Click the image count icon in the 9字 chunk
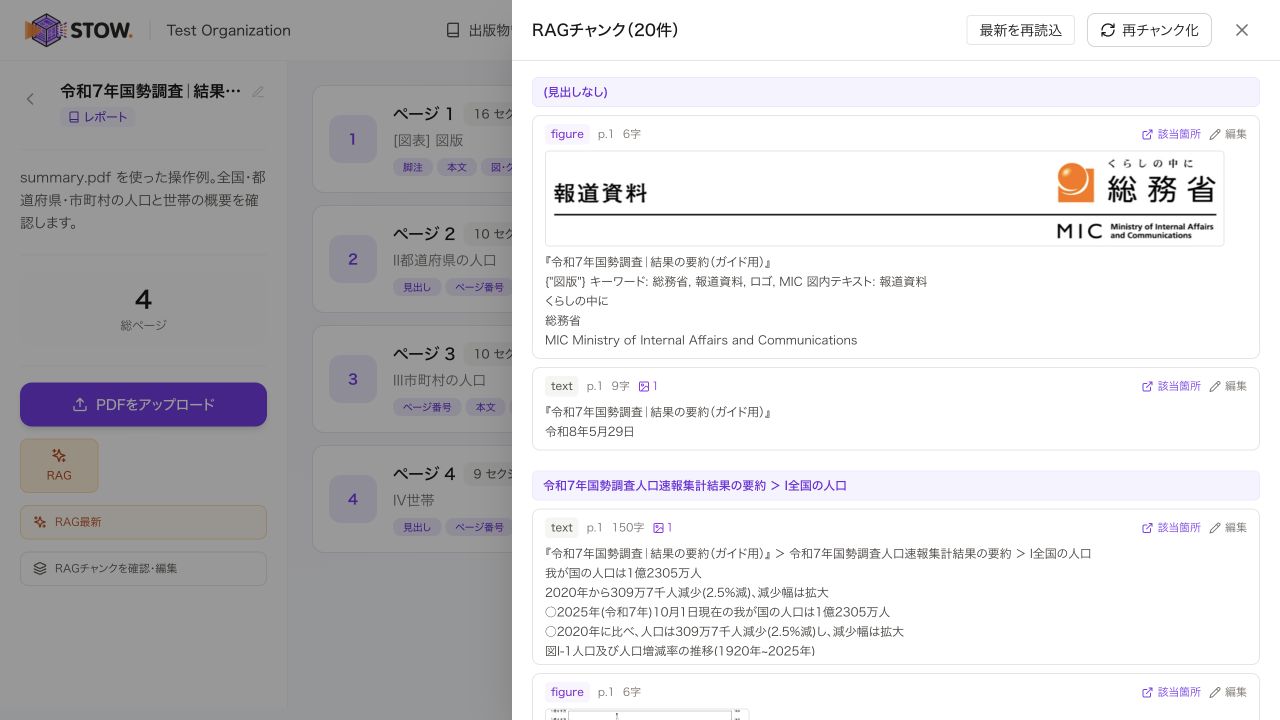Image resolution: width=1280 pixels, height=720 pixels. (x=644, y=386)
